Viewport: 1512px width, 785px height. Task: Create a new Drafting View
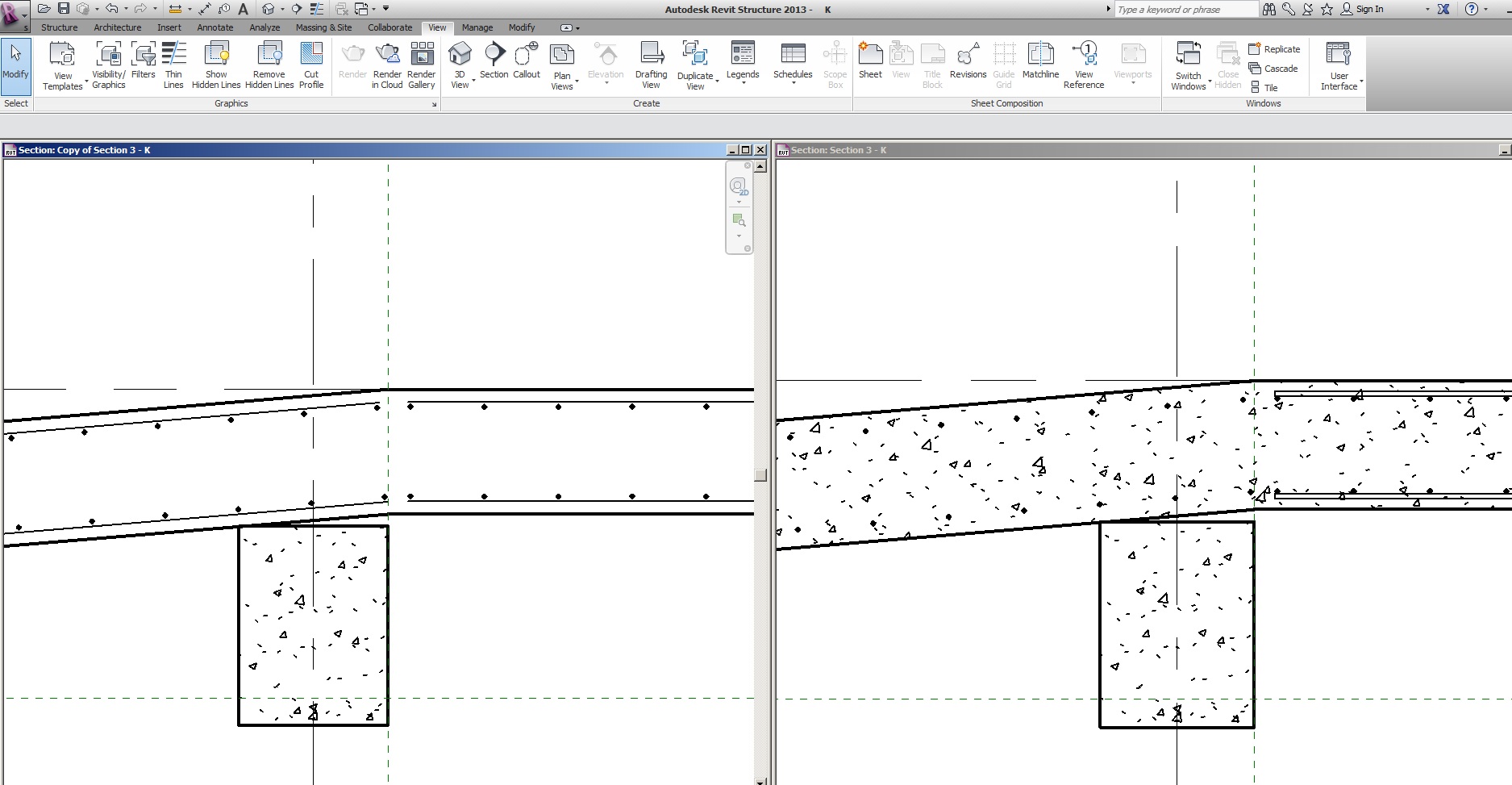[x=651, y=65]
